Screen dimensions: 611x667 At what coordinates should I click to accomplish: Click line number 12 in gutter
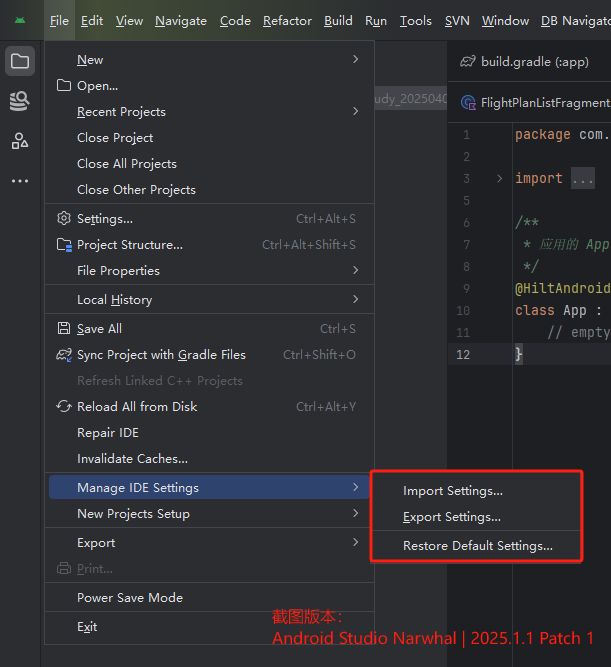tap(463, 354)
